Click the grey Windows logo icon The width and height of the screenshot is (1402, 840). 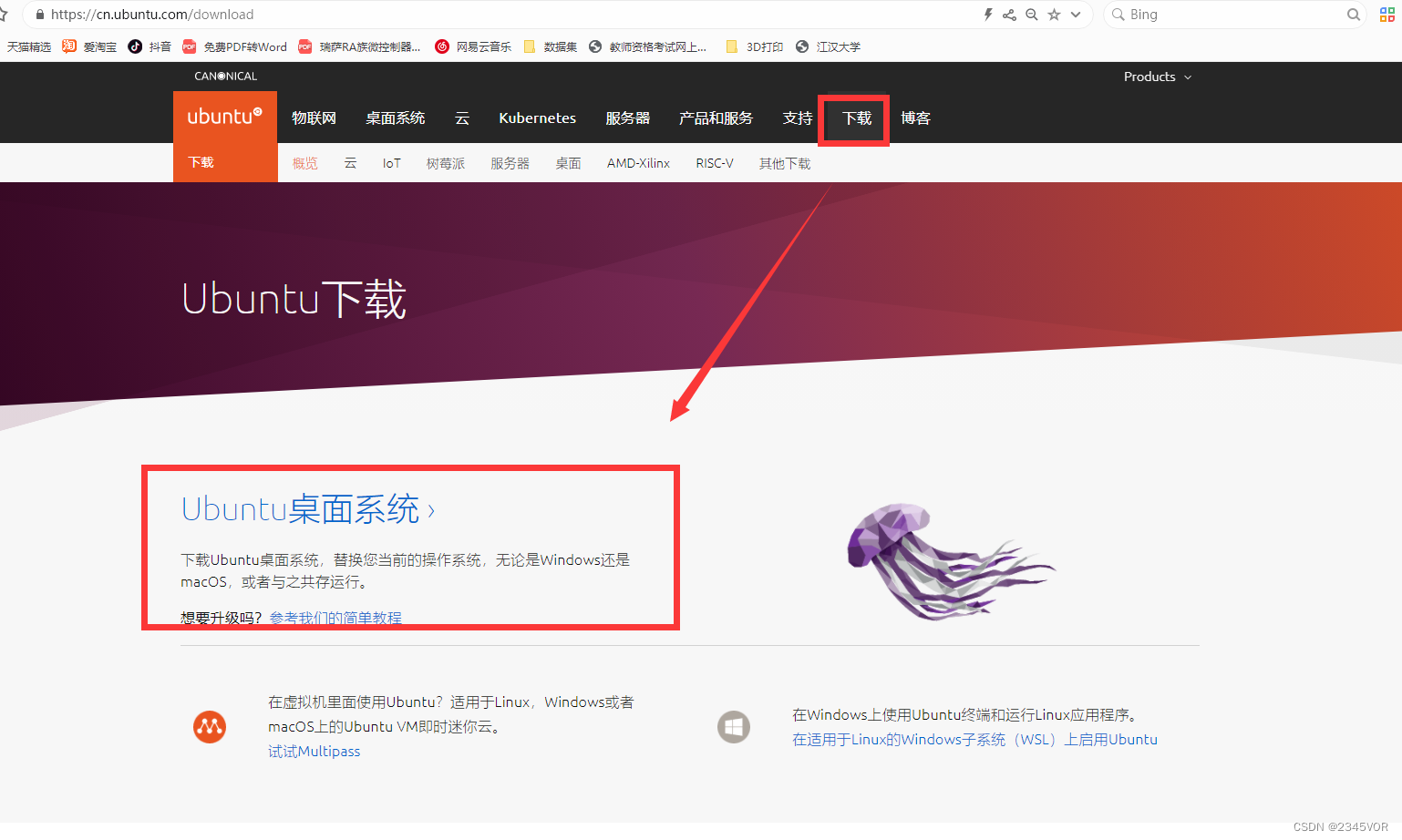734,727
